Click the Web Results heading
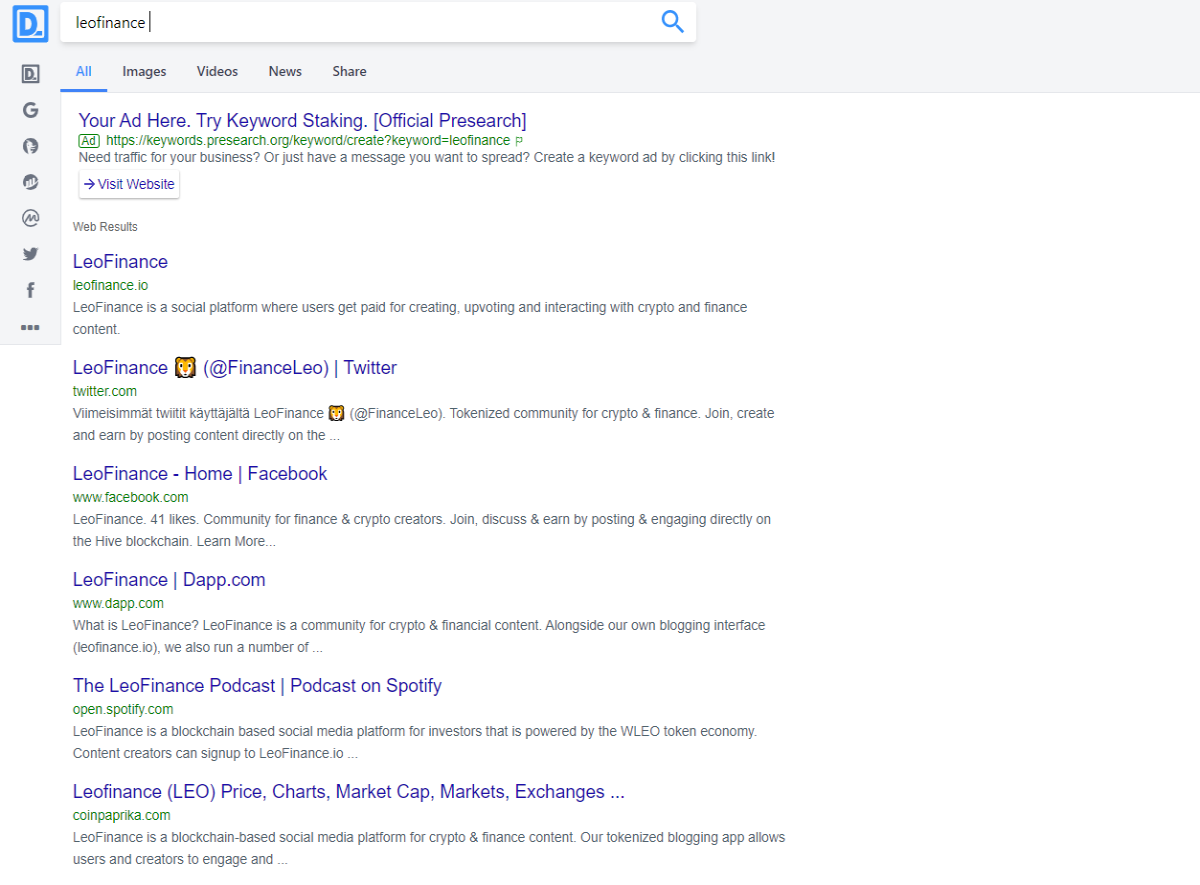Viewport: 1200px width, 885px height. pos(105,227)
